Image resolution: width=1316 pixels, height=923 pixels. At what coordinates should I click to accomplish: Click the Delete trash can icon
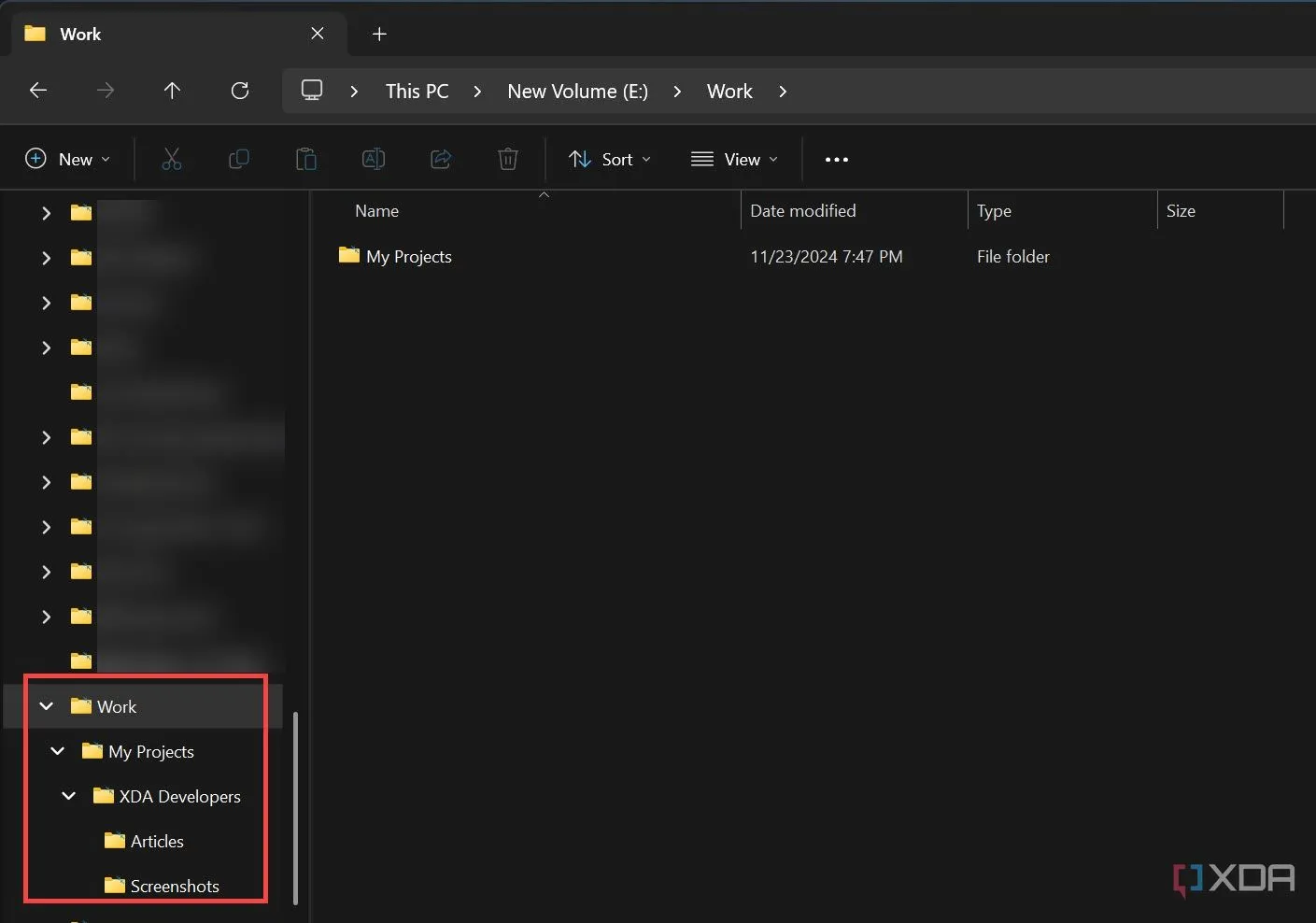508,159
